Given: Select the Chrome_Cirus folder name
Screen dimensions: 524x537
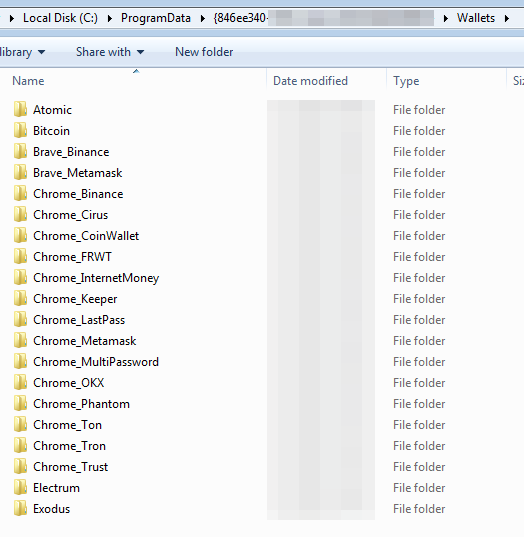Looking at the screenshot, I should coord(71,215).
